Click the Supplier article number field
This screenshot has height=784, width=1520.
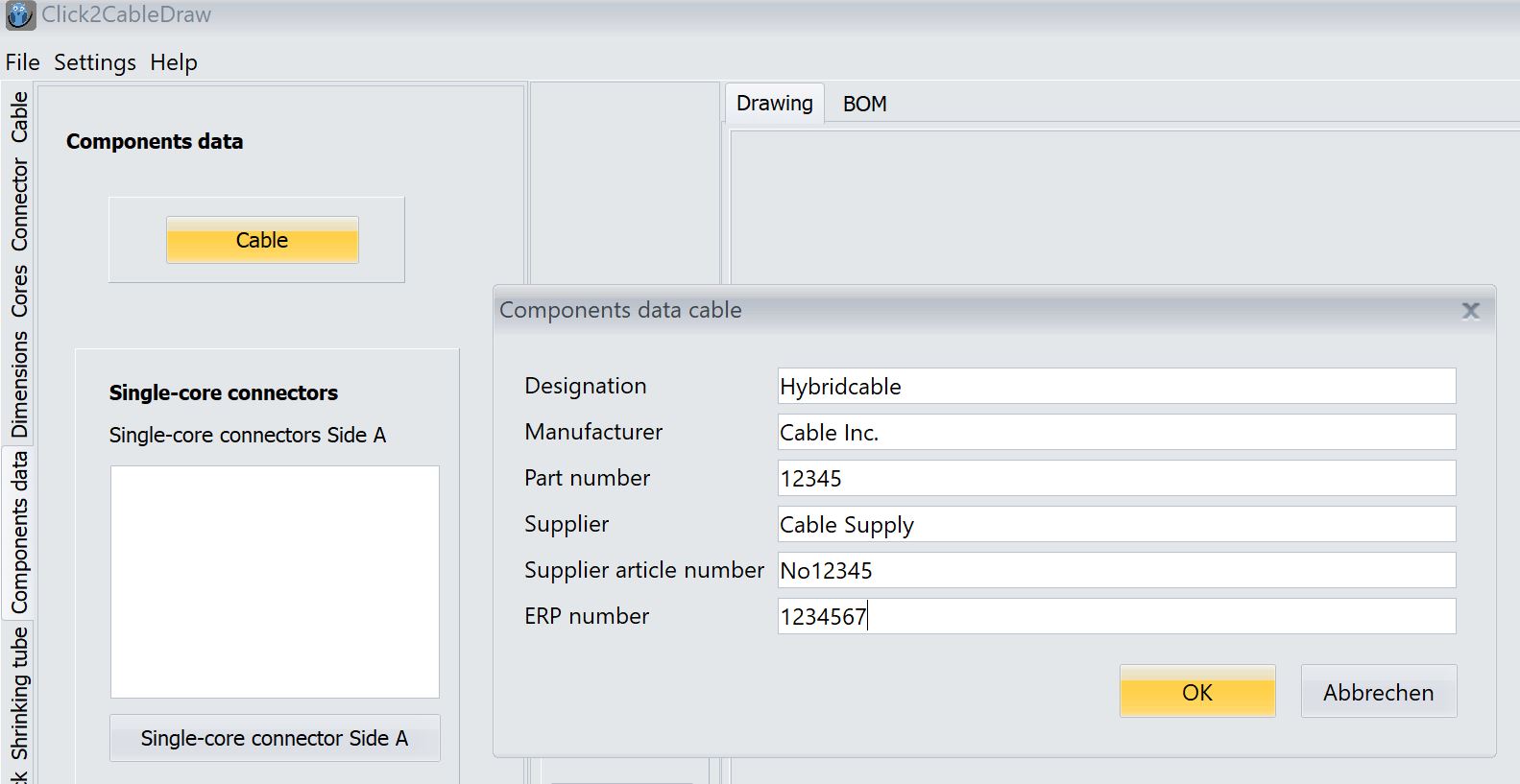click(1116, 571)
